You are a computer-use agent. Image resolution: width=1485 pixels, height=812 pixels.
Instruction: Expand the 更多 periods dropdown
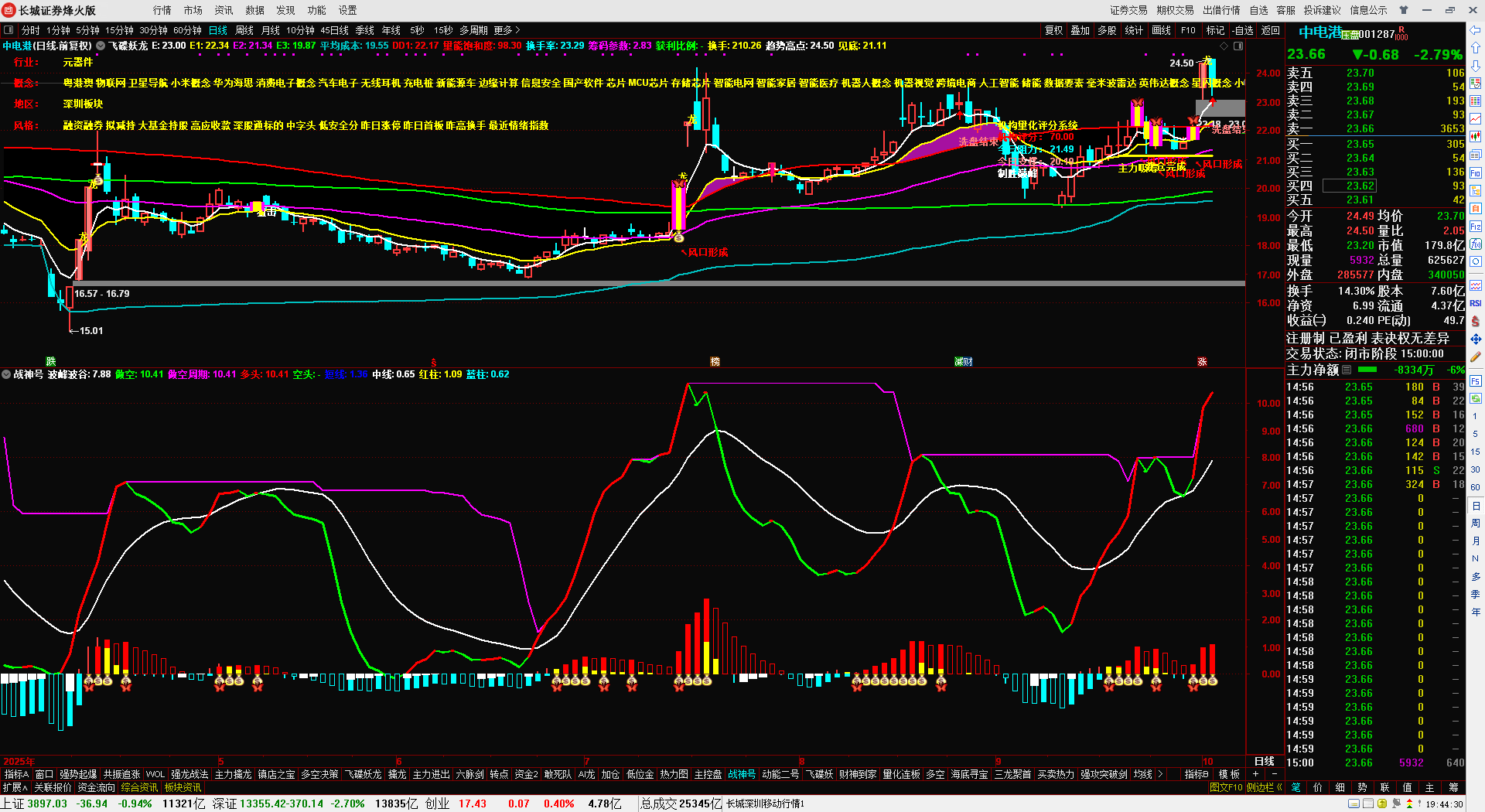tap(507, 30)
